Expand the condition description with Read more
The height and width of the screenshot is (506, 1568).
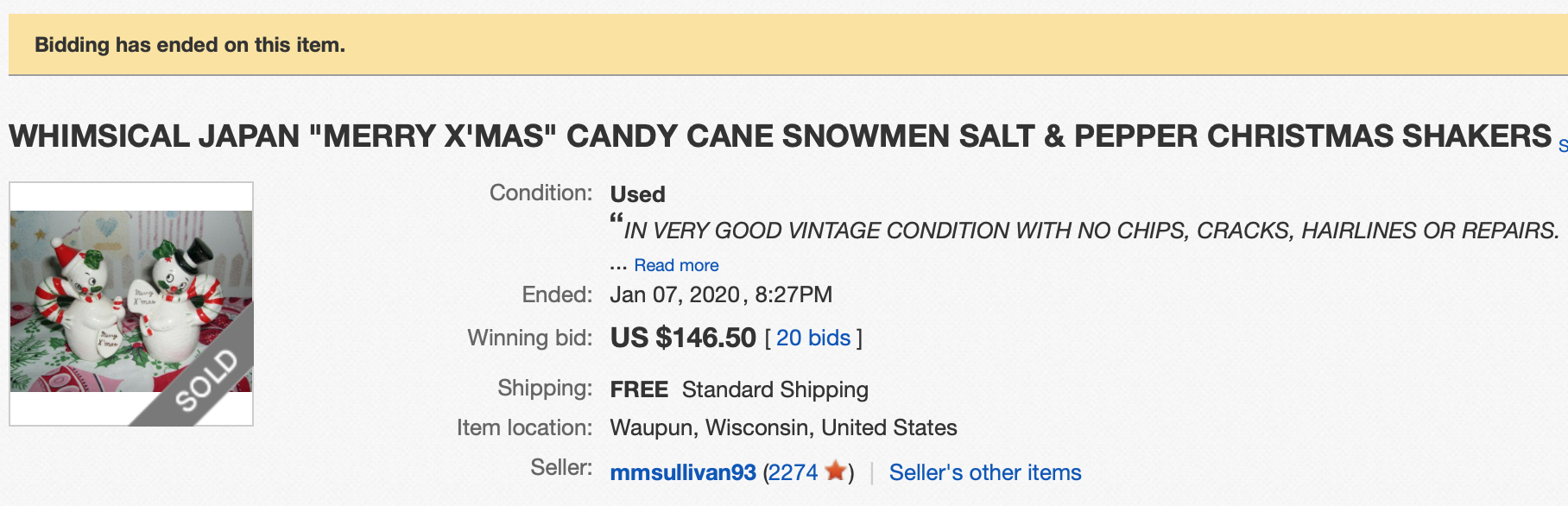click(676, 266)
